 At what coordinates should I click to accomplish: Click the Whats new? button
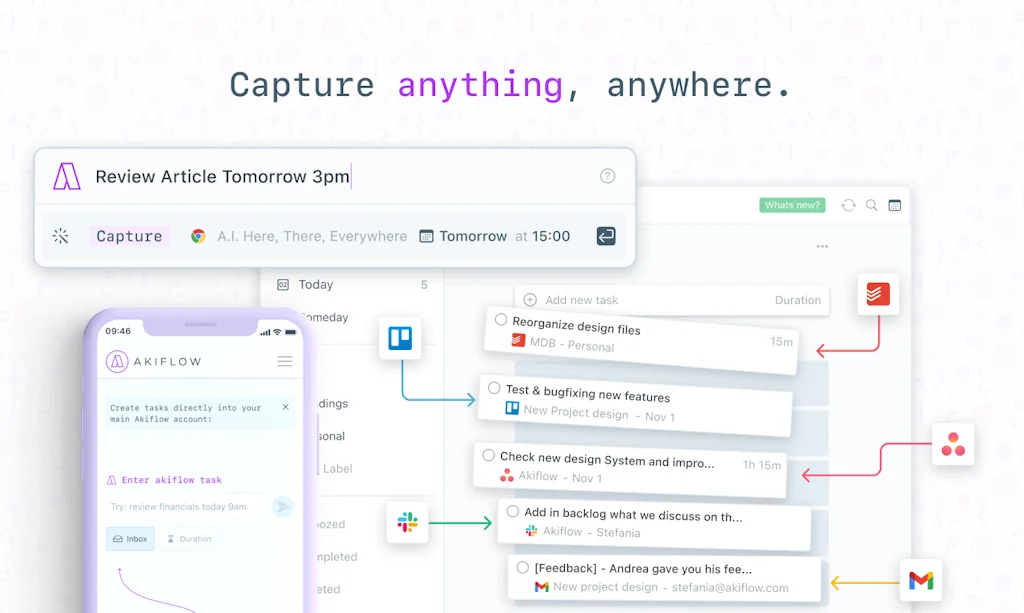click(792, 205)
